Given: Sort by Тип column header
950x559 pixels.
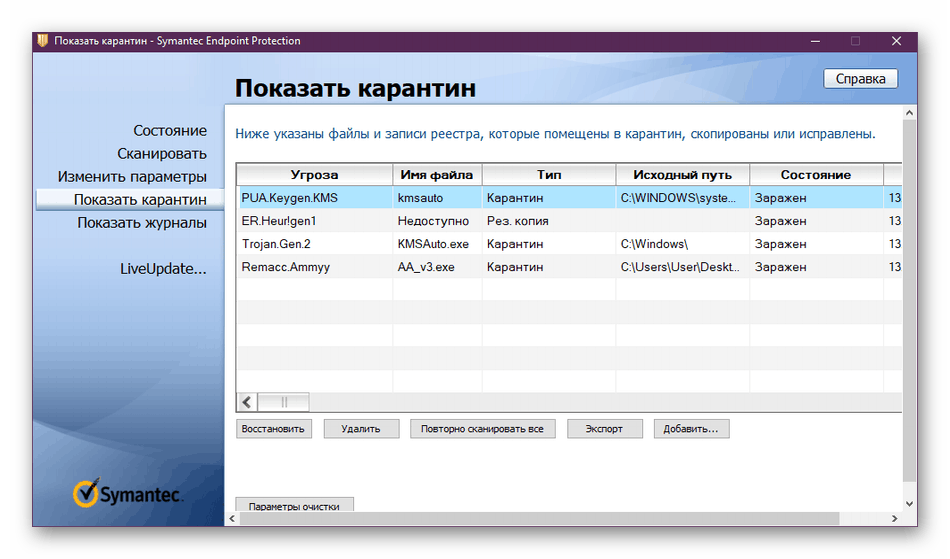Looking at the screenshot, I should pos(549,174).
